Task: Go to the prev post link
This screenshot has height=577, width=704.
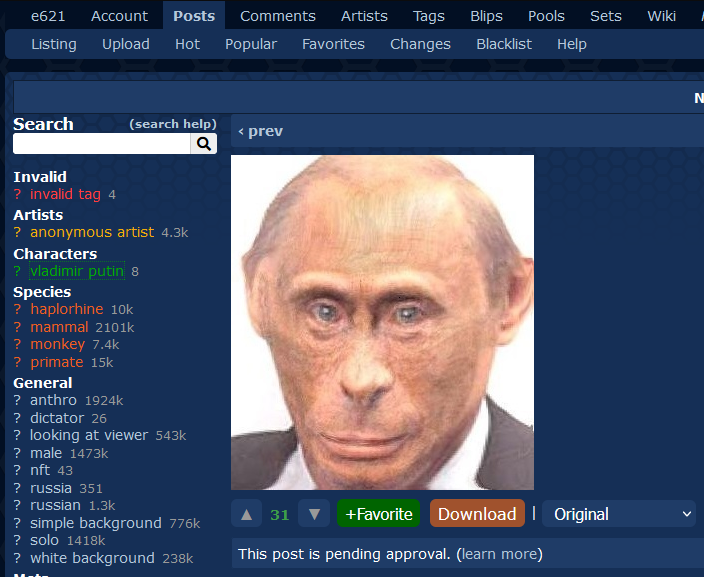Action: pos(261,131)
